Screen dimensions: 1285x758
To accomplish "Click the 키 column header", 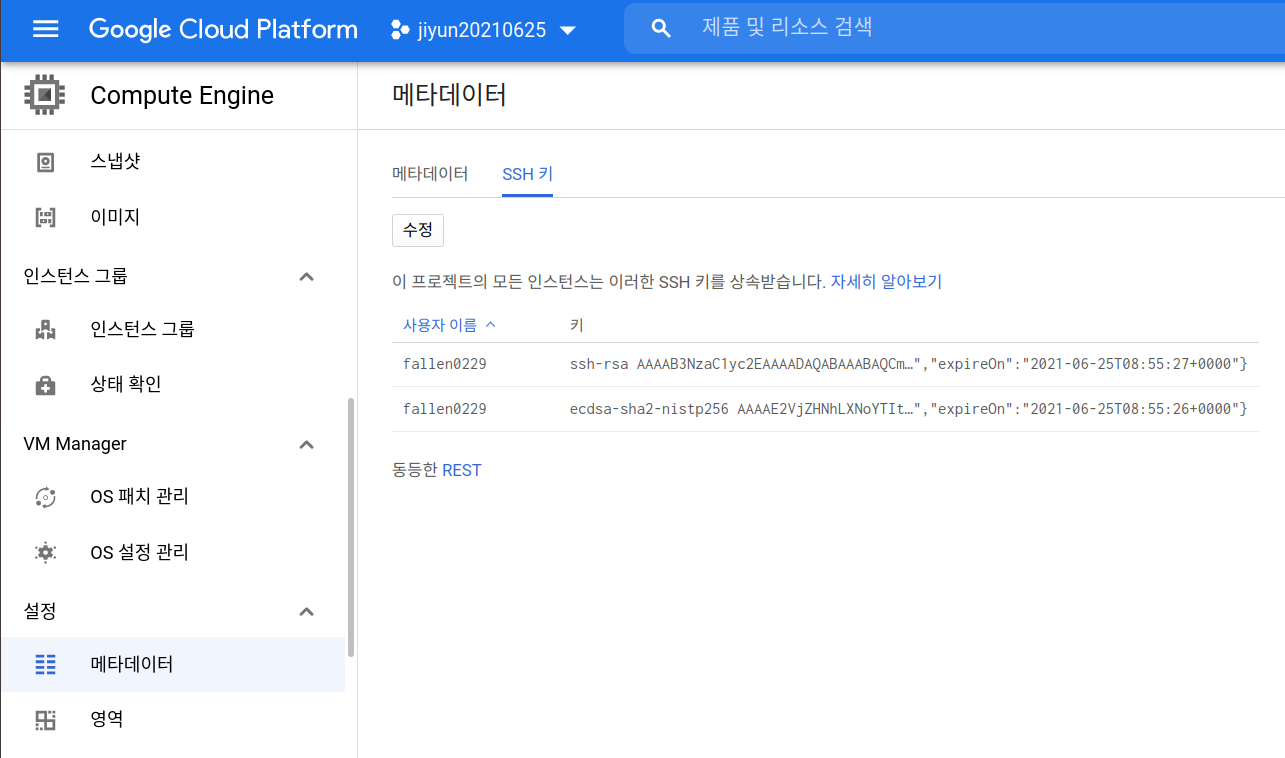I will point(576,325).
